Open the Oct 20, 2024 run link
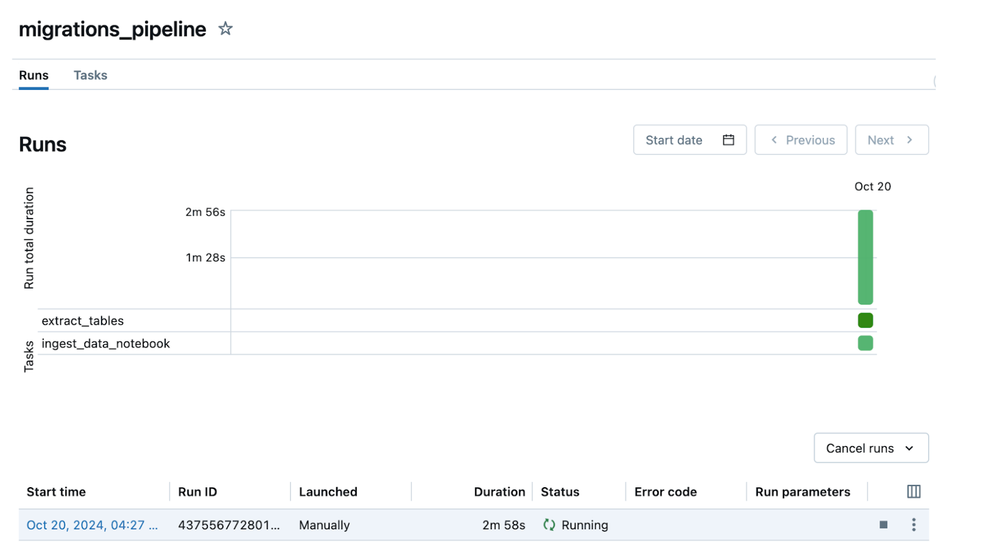Screen dimensions: 999x555 click(x=92, y=525)
